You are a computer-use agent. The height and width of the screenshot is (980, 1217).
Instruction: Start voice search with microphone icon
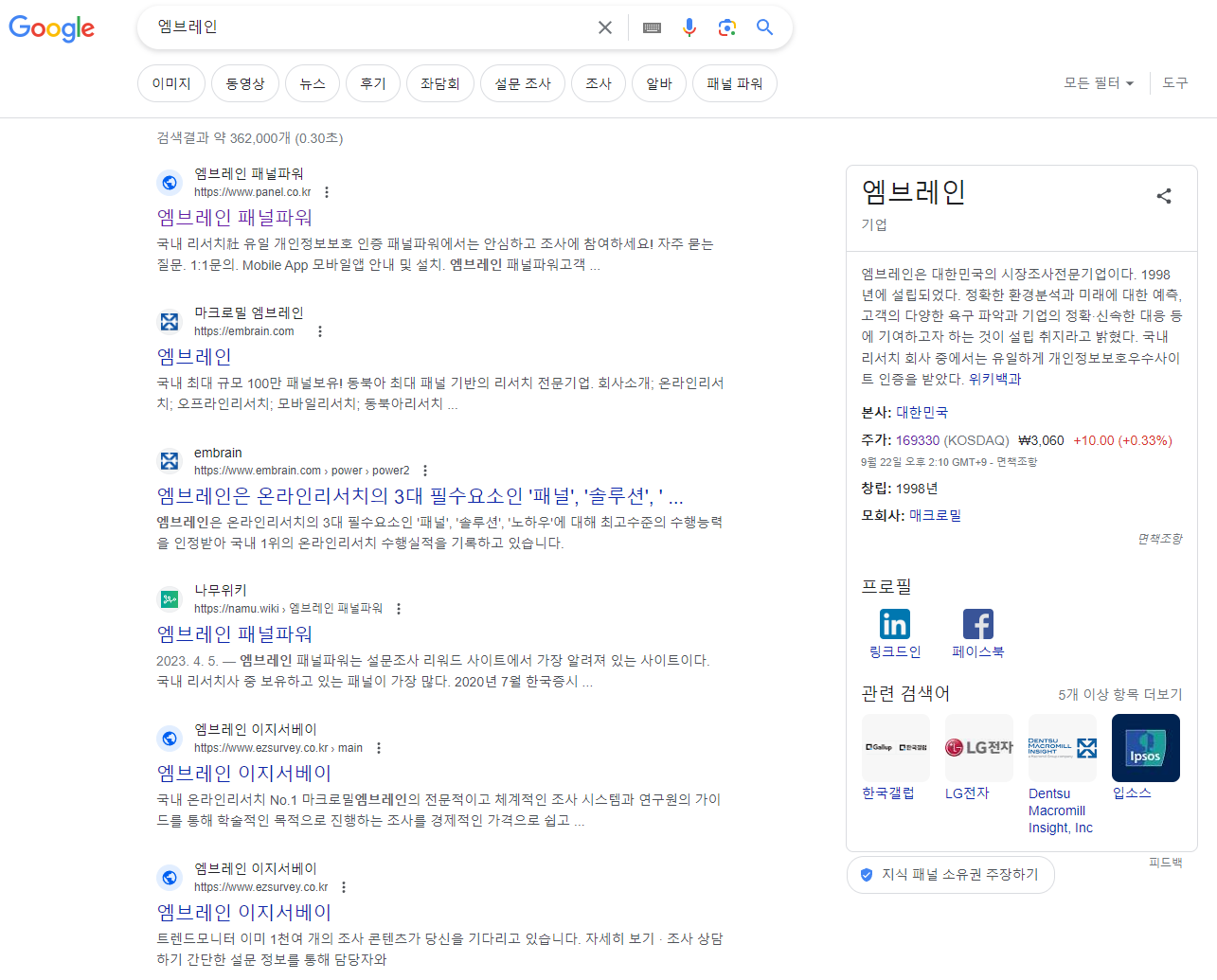[x=689, y=27]
